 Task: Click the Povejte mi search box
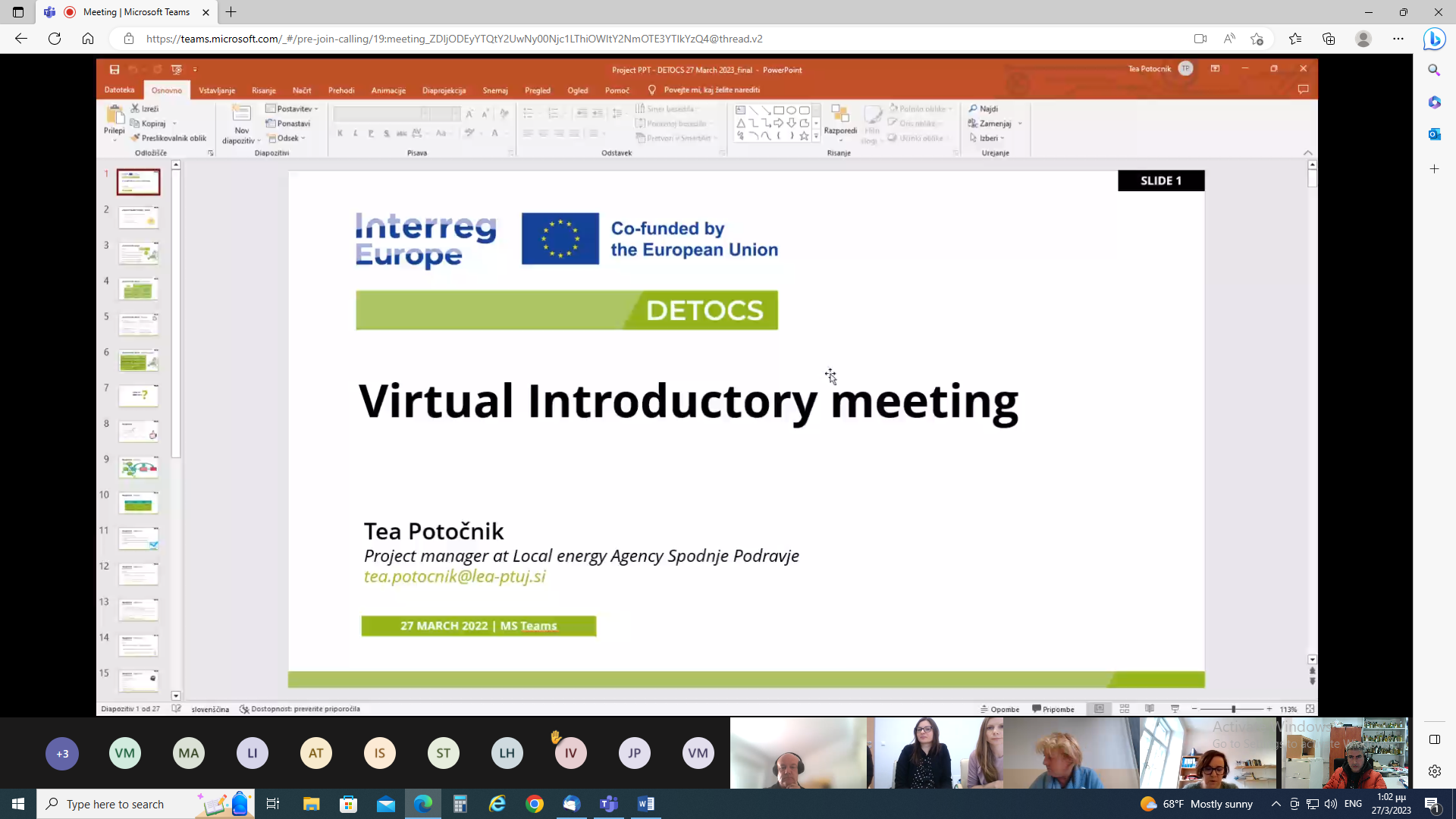(704, 89)
